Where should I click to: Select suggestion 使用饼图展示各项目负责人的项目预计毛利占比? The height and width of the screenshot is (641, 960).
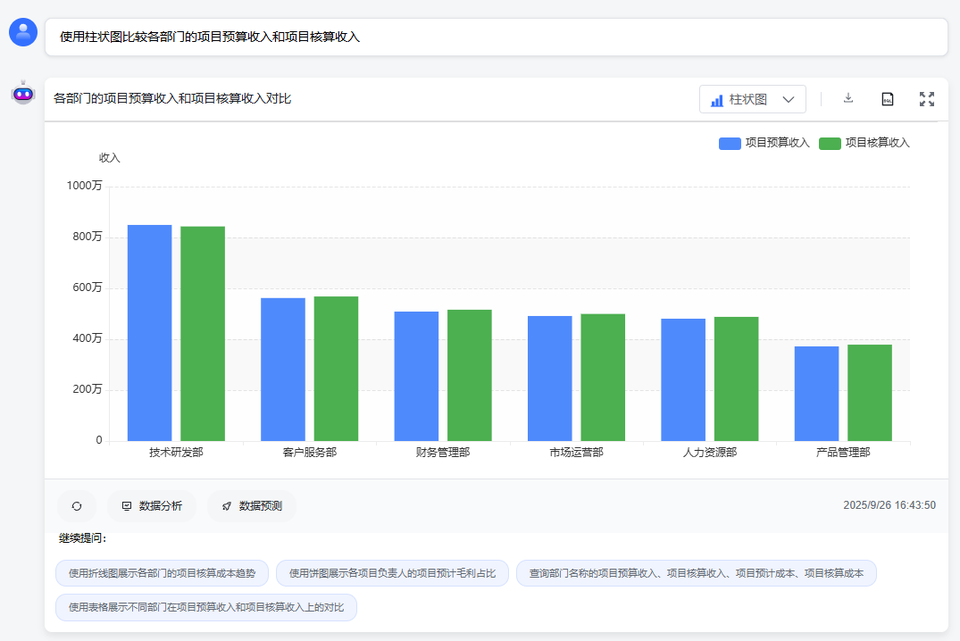(392, 574)
